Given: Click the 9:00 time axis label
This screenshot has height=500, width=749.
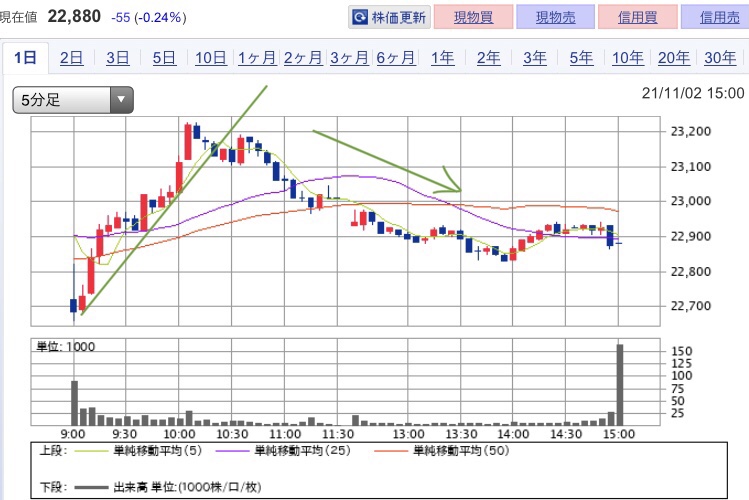Looking at the screenshot, I should 73,434.
